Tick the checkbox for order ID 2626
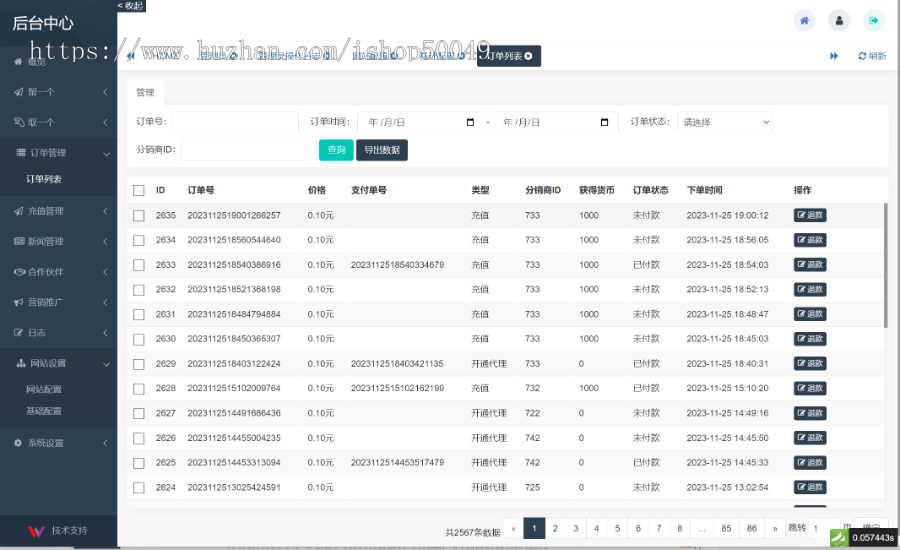The height and width of the screenshot is (550, 900). 139,438
